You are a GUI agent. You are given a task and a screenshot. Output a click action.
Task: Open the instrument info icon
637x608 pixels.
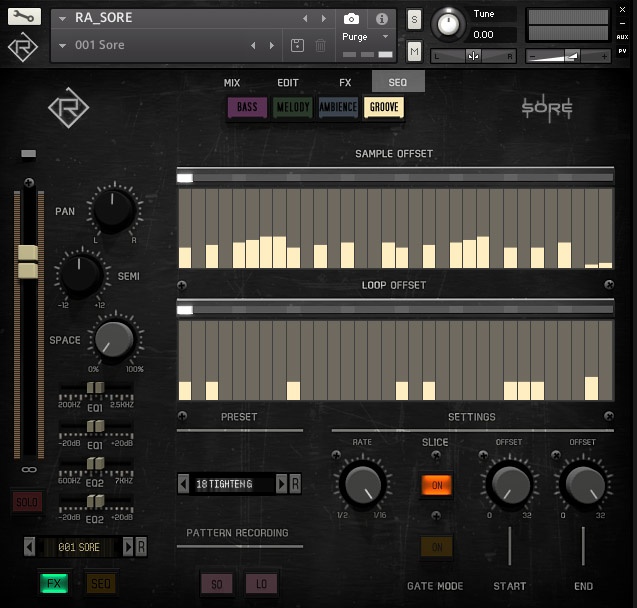[x=381, y=19]
